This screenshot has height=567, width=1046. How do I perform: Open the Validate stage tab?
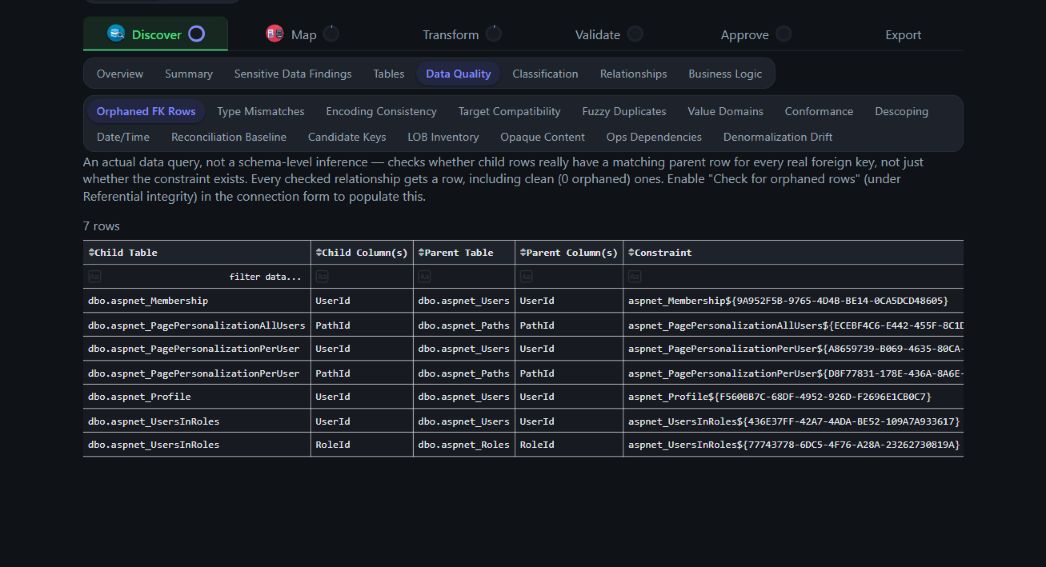pos(608,34)
